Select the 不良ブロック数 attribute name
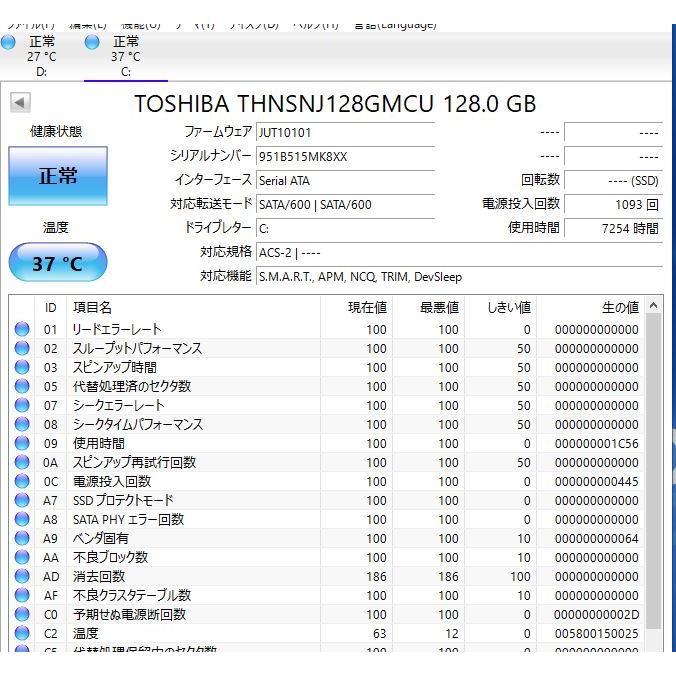The image size is (676, 676). [110, 557]
